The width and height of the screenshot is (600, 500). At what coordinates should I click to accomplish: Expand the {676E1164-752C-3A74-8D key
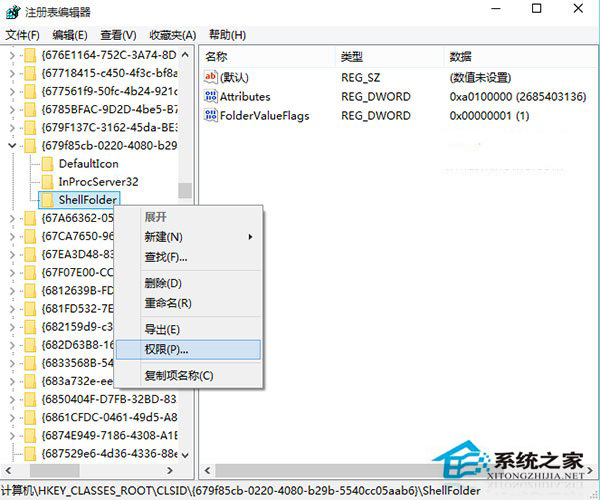pyautogui.click(x=12, y=55)
